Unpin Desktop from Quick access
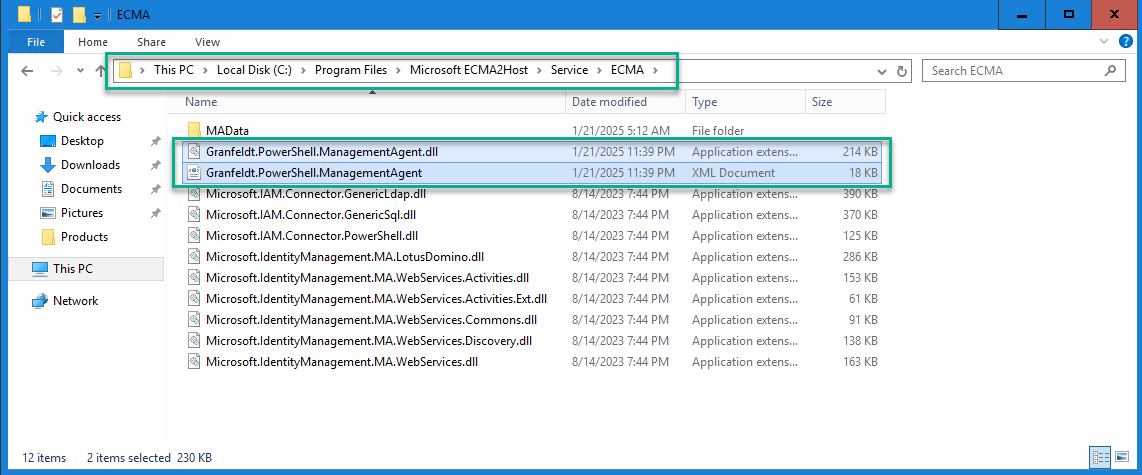This screenshot has height=475, width=1142. [x=155, y=141]
